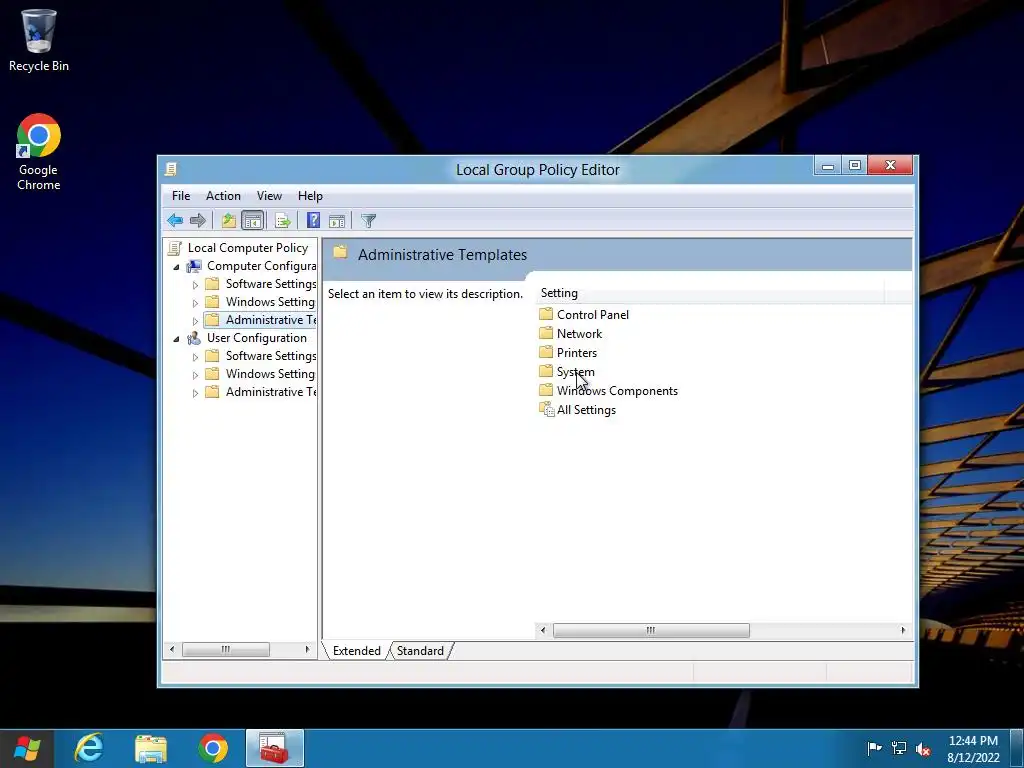Click the network tray icon
Image resolution: width=1024 pixels, height=768 pixels.
[x=899, y=748]
